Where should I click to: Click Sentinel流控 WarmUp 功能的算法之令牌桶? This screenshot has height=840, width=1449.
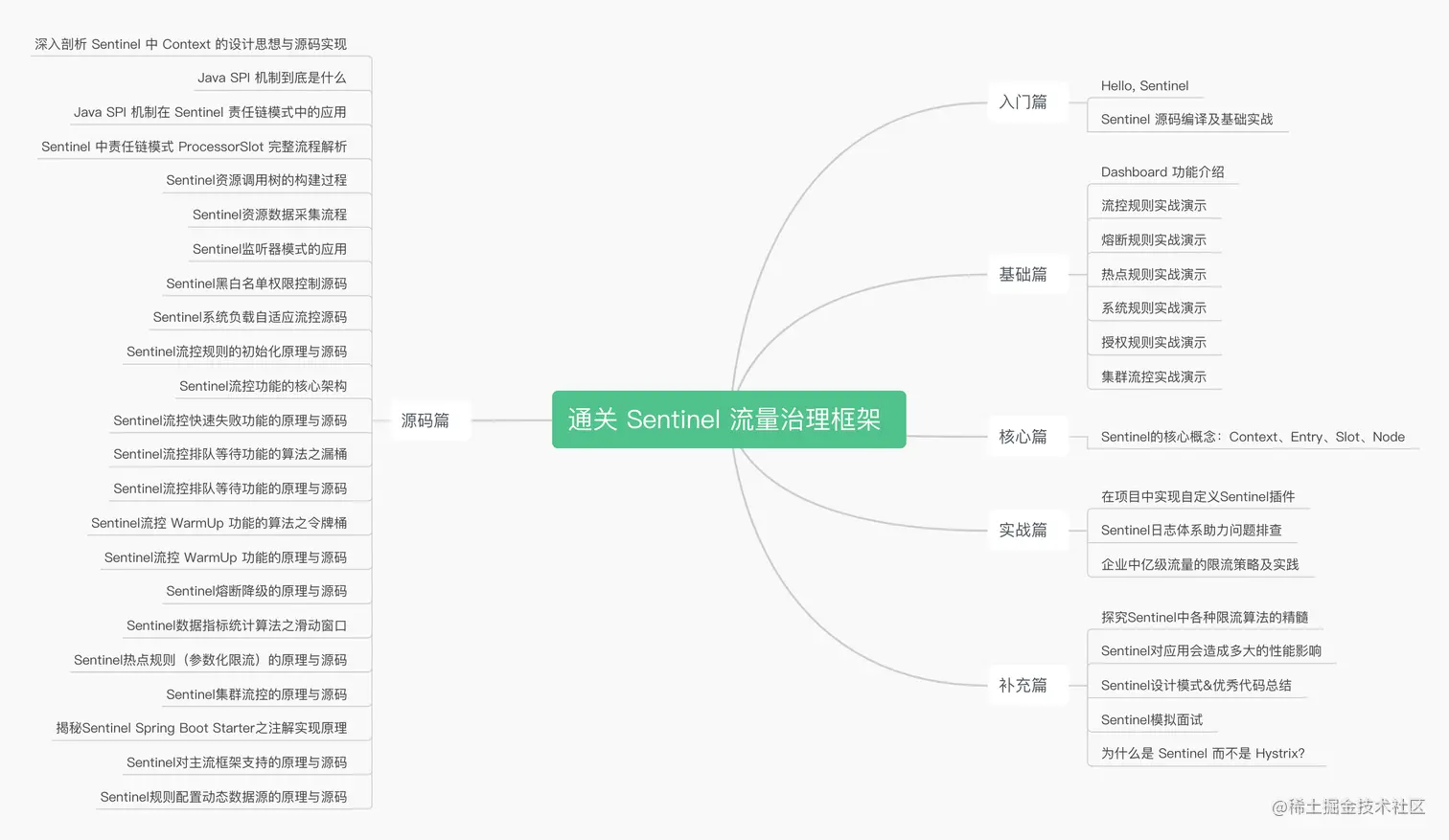coord(219,523)
